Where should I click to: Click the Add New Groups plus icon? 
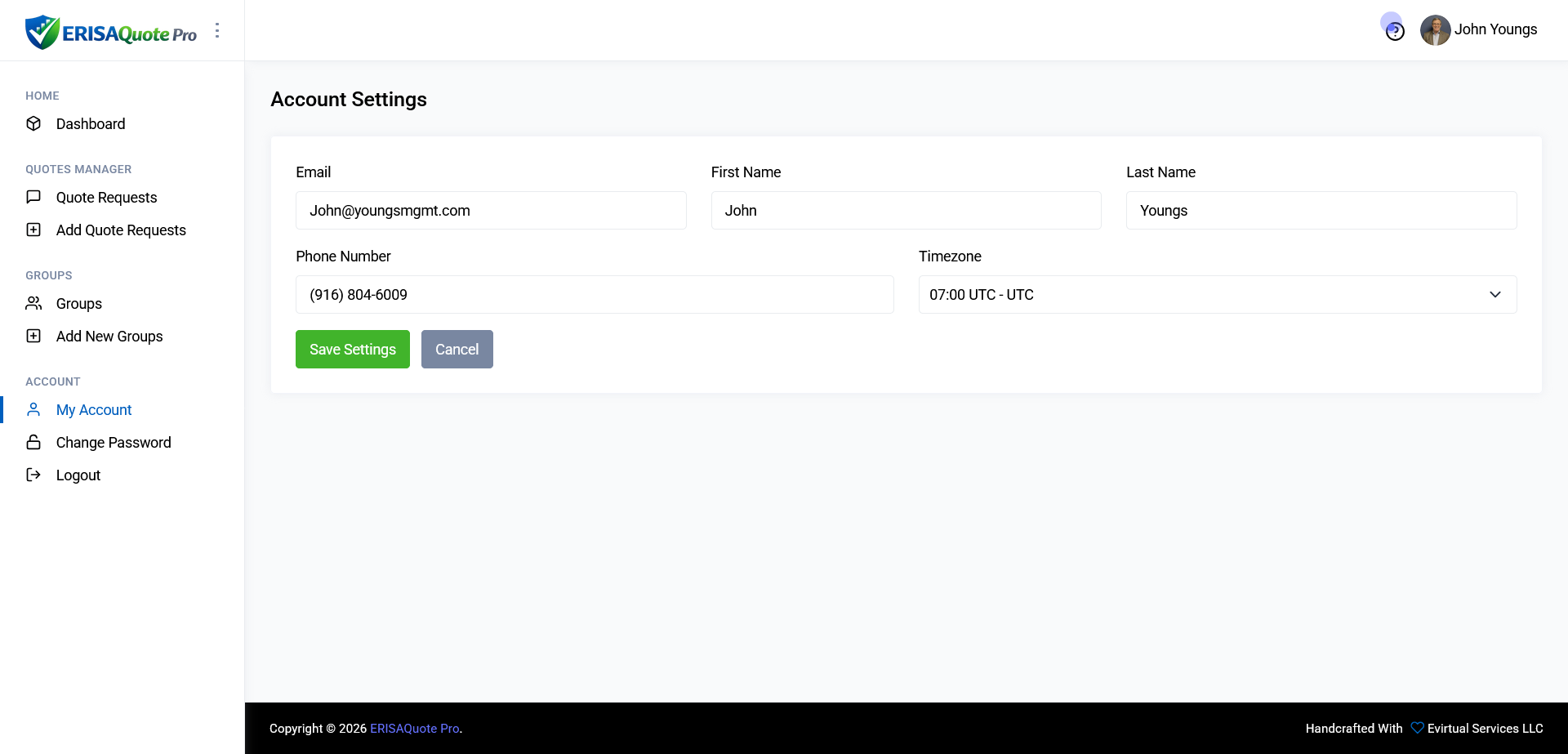[x=33, y=336]
